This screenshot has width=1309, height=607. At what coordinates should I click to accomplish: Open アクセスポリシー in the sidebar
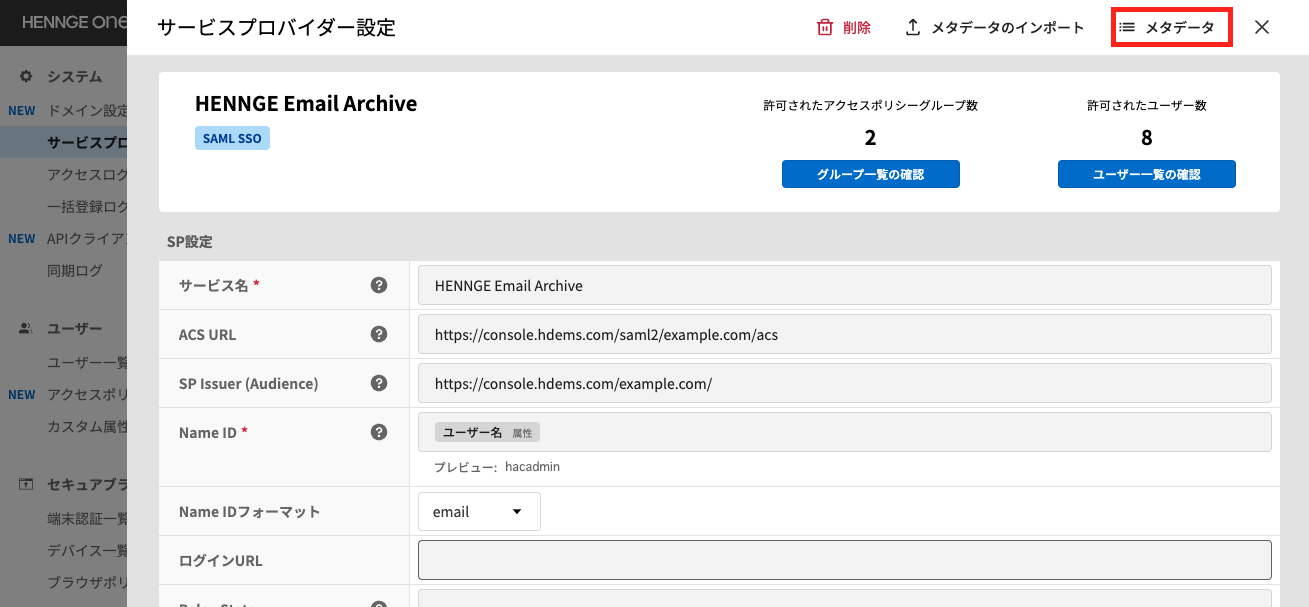click(x=87, y=394)
